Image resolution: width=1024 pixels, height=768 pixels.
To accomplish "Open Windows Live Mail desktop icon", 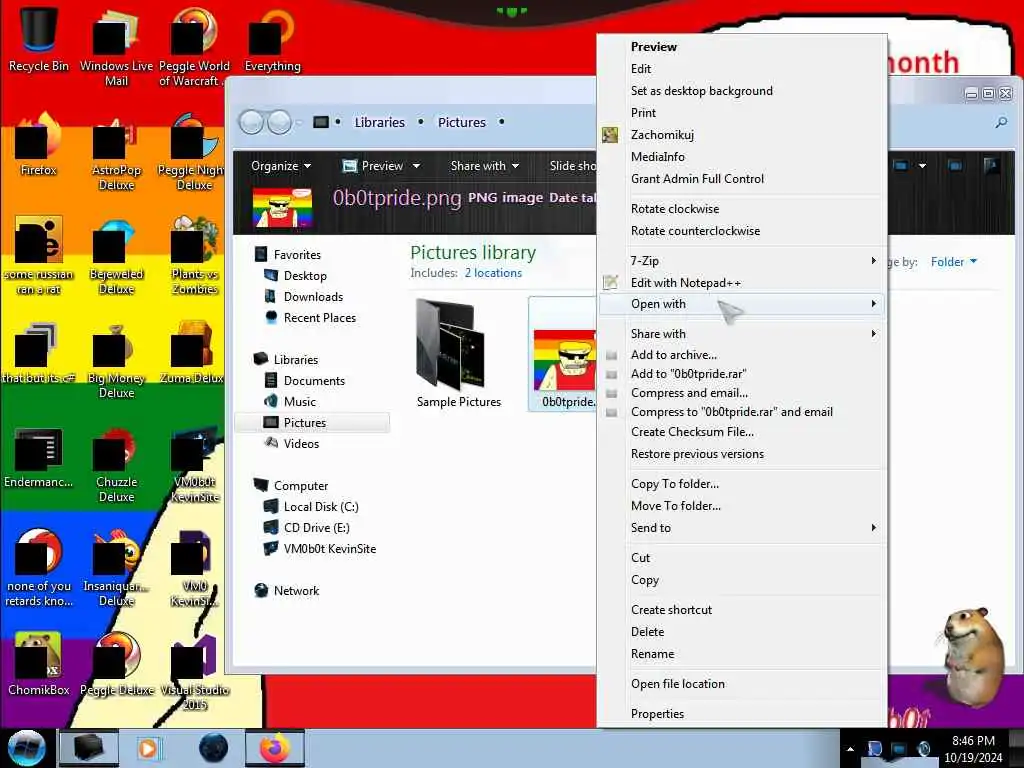I will click(116, 46).
